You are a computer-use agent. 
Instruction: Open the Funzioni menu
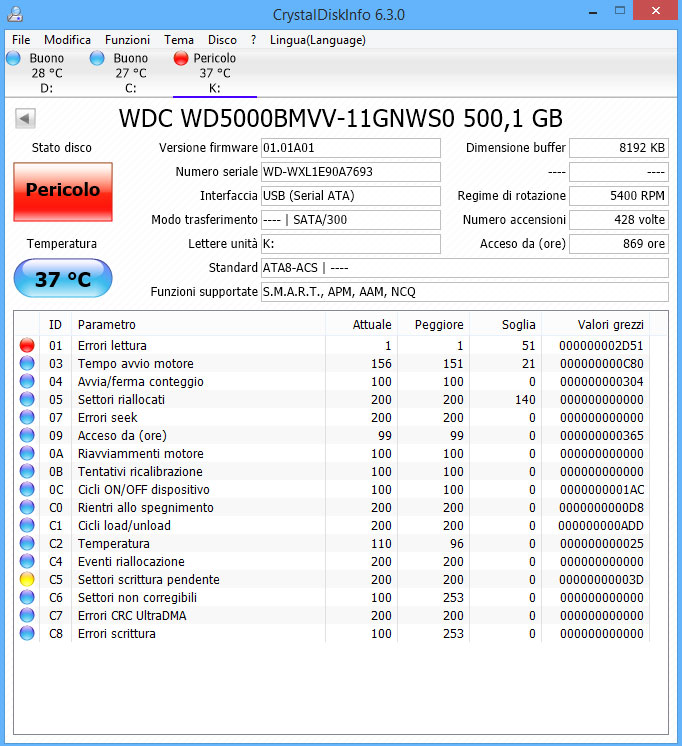click(127, 40)
